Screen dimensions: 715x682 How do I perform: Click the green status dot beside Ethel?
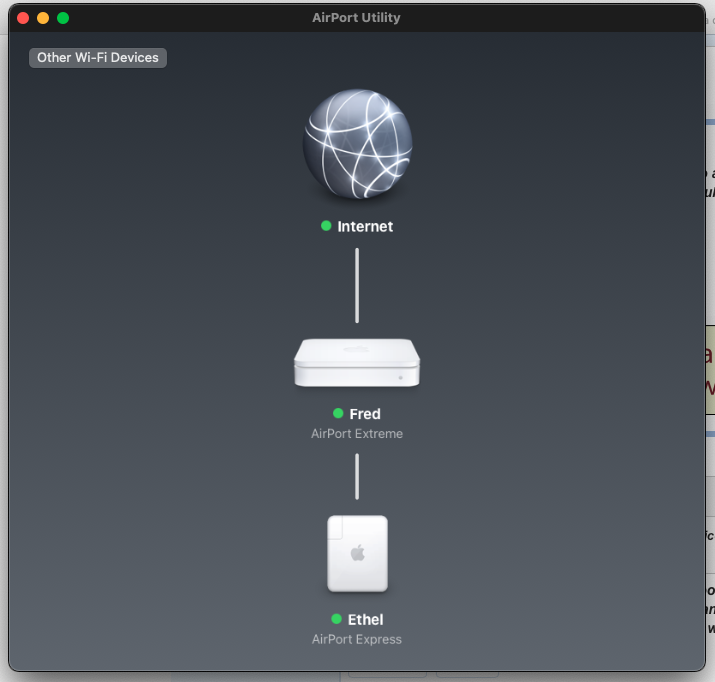[x=337, y=619]
